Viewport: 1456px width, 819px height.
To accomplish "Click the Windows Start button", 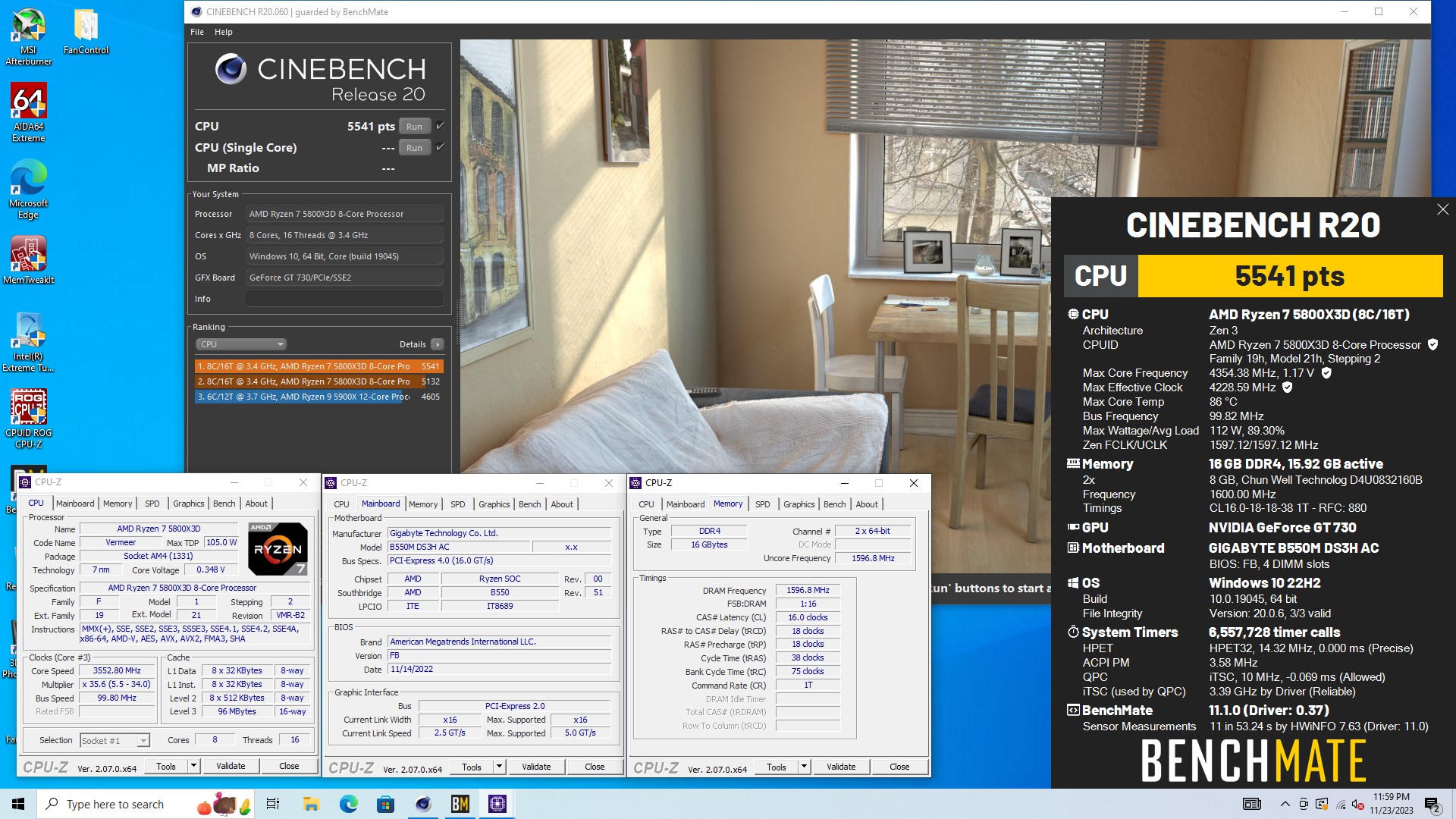I will [18, 804].
